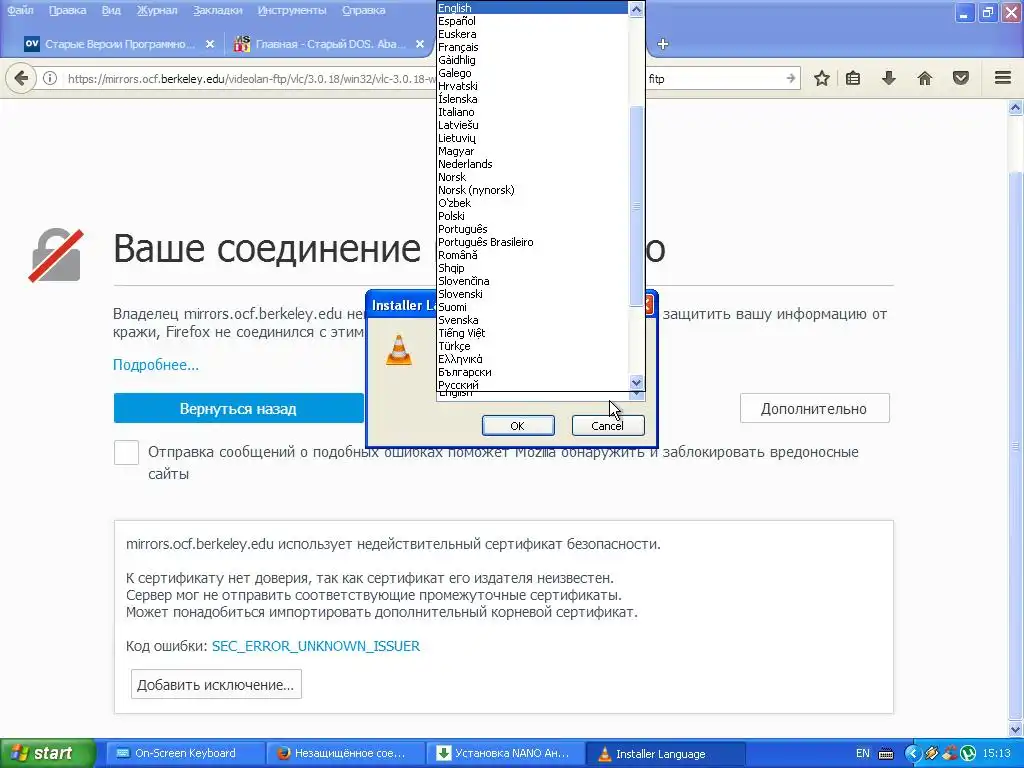This screenshot has height=768, width=1024.
Task: Open the Журнал menu
Action: pyautogui.click(x=157, y=10)
